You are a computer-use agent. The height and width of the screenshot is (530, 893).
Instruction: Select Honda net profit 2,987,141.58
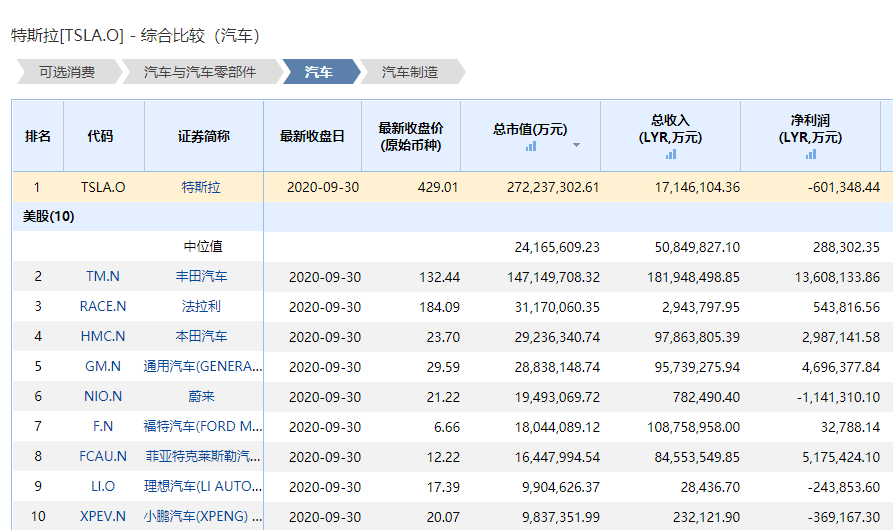point(841,337)
